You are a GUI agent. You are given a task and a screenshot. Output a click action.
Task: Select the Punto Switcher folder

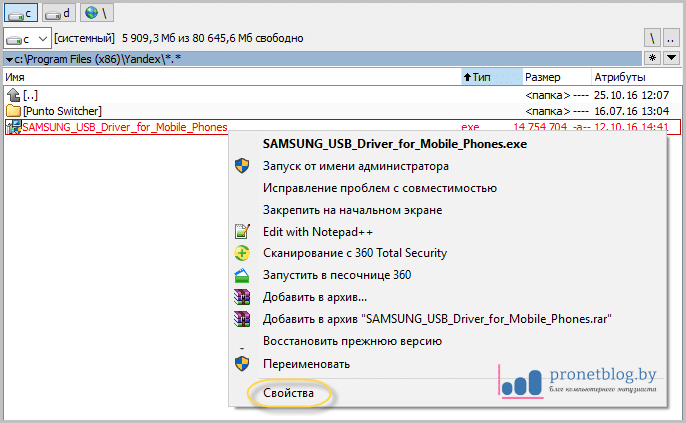343,111
